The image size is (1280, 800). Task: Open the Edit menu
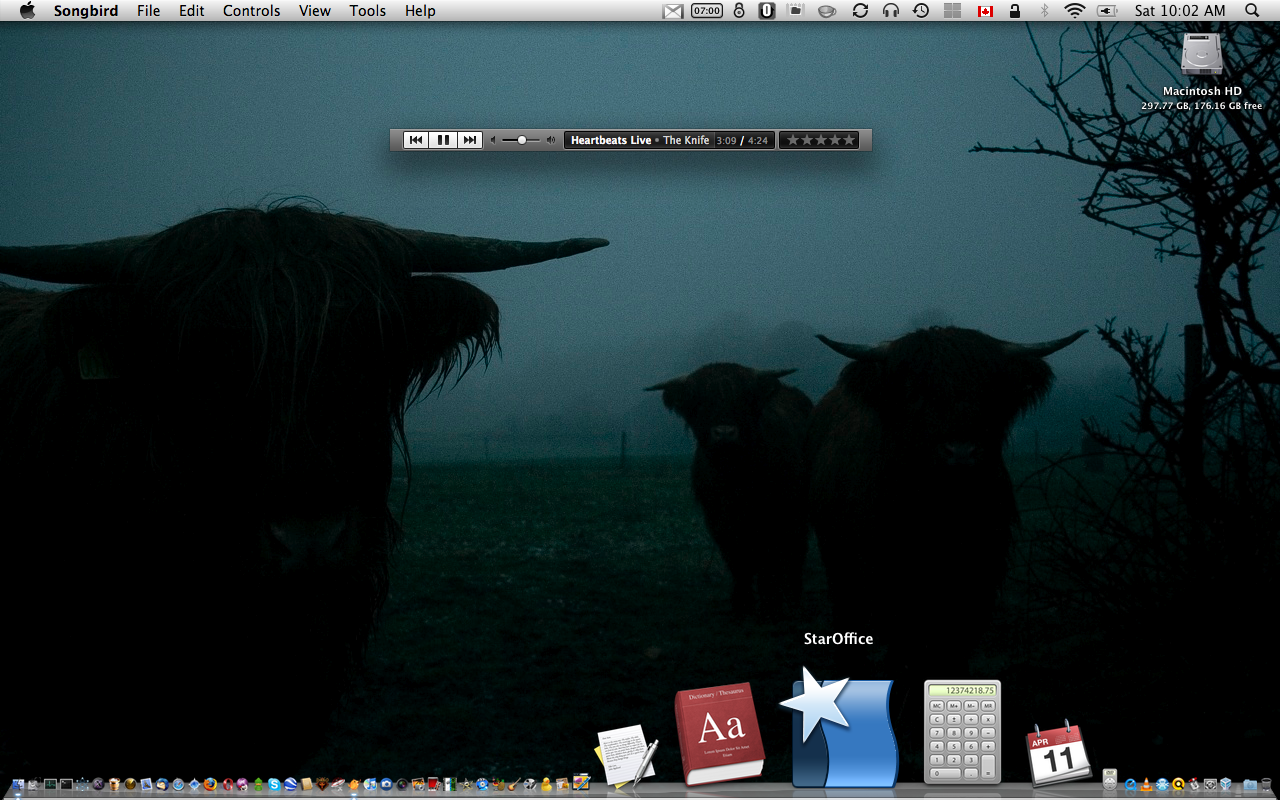tap(192, 11)
